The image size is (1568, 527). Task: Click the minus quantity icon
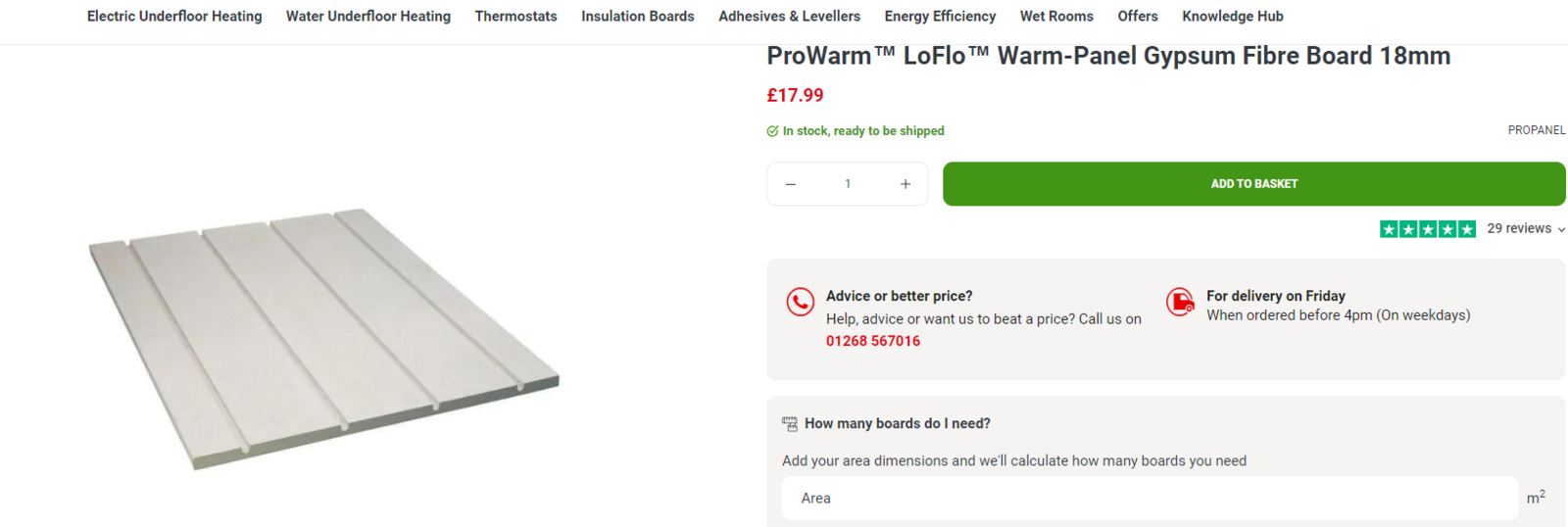point(791,184)
